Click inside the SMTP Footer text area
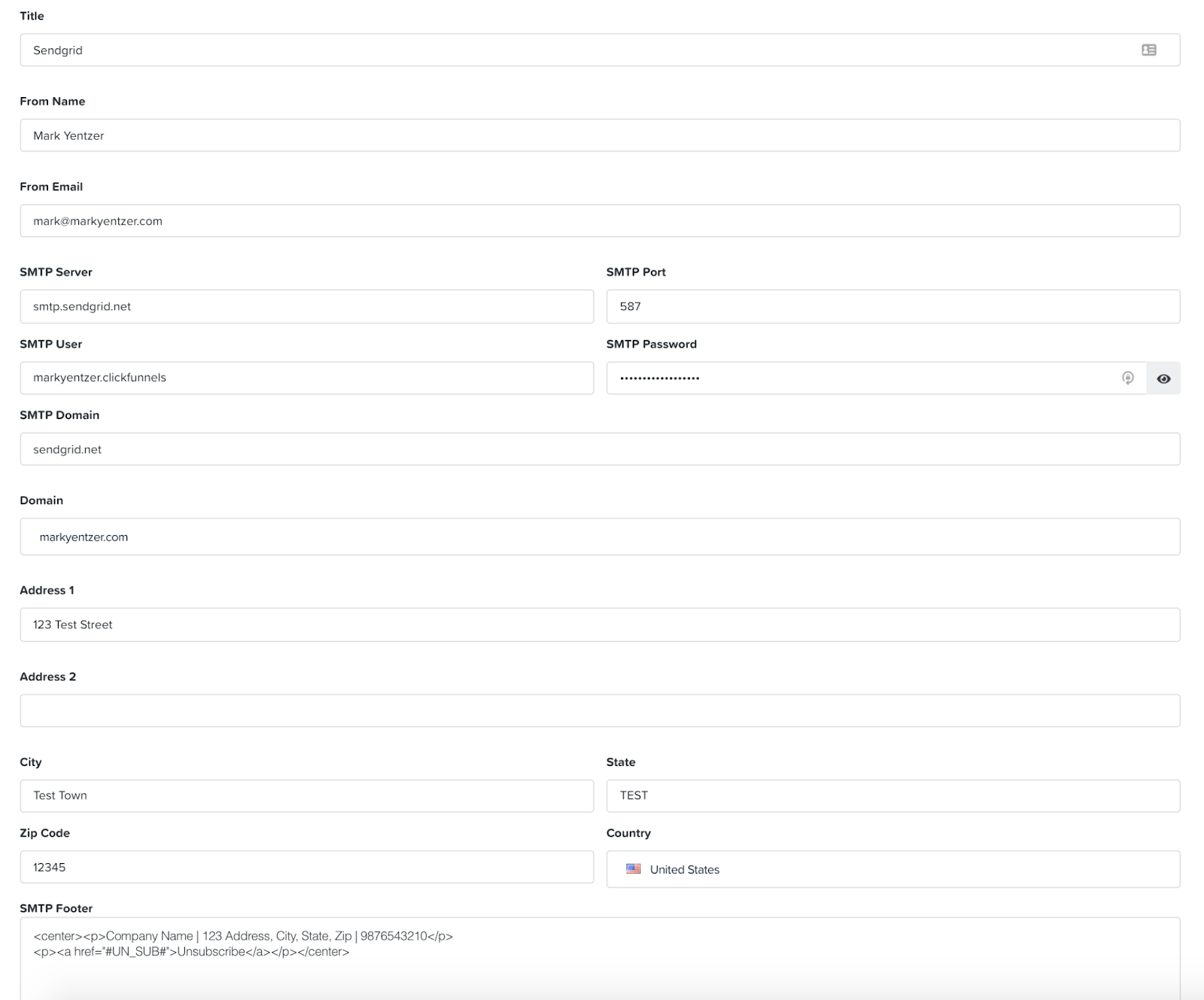Image resolution: width=1204 pixels, height=1000 pixels. 600,959
